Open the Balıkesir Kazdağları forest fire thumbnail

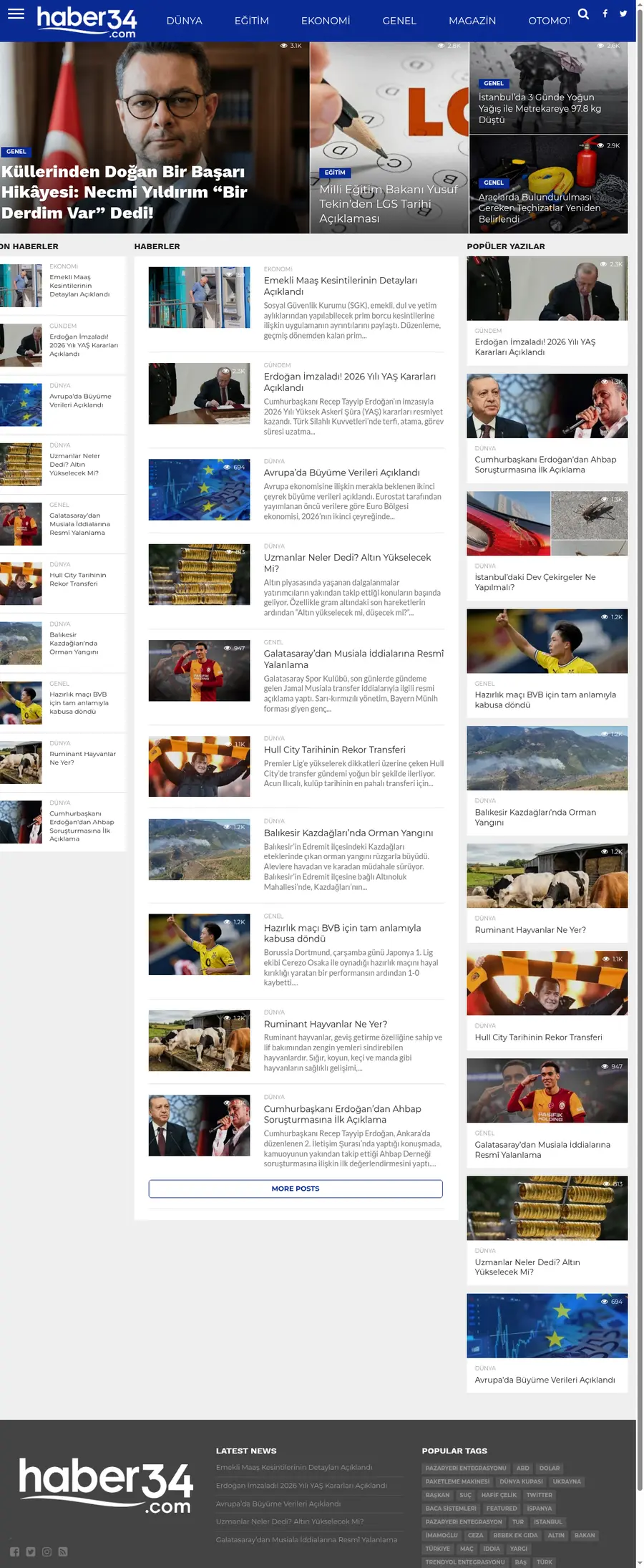(x=199, y=849)
